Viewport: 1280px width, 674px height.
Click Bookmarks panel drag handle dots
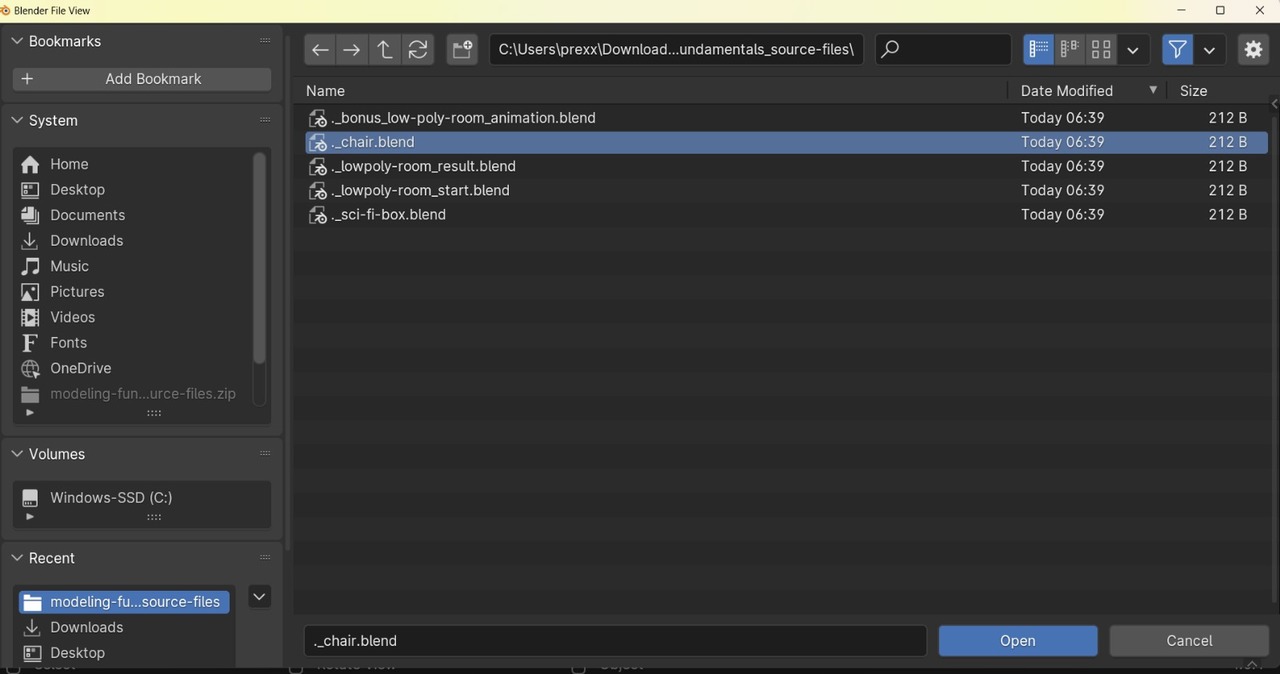click(x=265, y=41)
